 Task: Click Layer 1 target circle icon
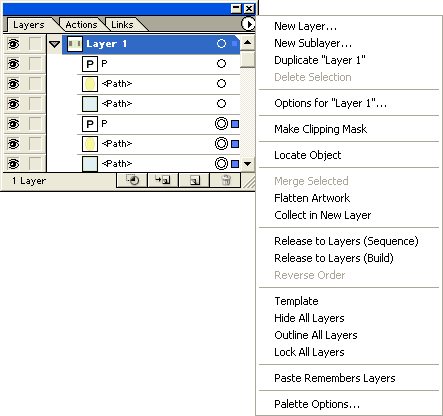point(221,44)
